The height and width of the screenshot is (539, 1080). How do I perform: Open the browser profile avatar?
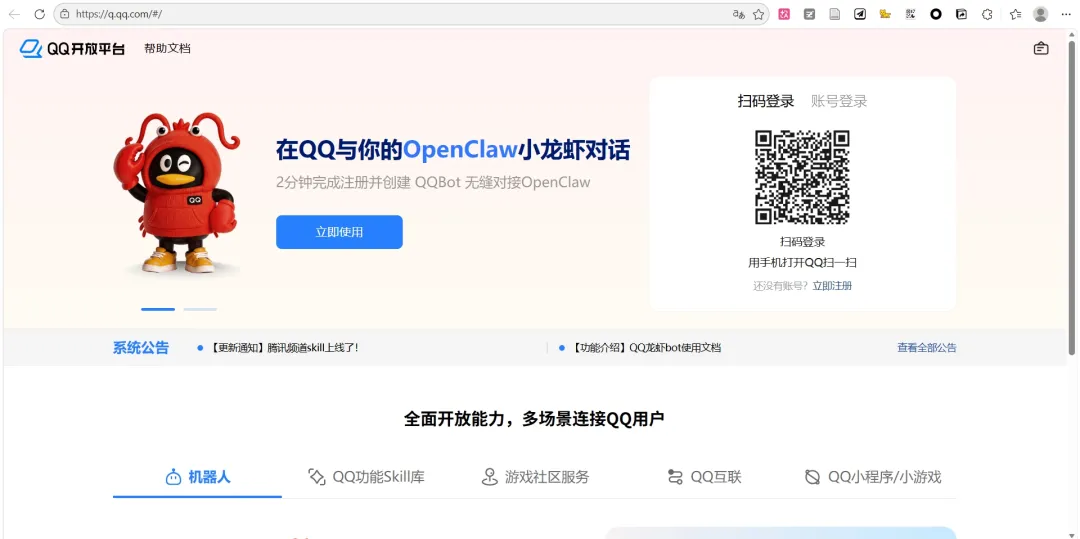pos(1041,14)
